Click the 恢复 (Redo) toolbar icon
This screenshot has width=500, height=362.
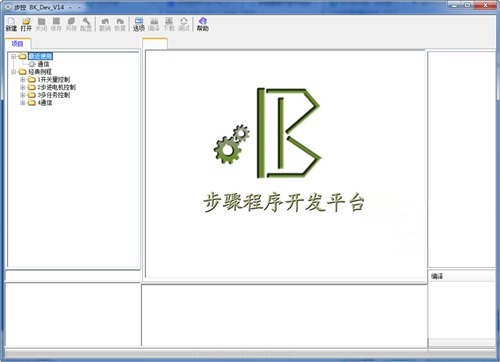(120, 24)
